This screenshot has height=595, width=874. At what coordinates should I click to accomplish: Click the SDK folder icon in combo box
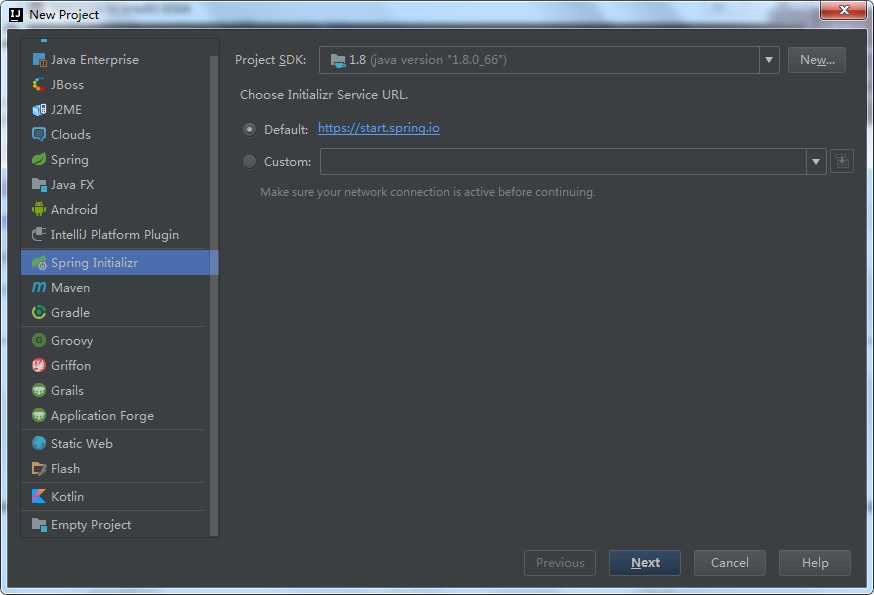point(338,60)
